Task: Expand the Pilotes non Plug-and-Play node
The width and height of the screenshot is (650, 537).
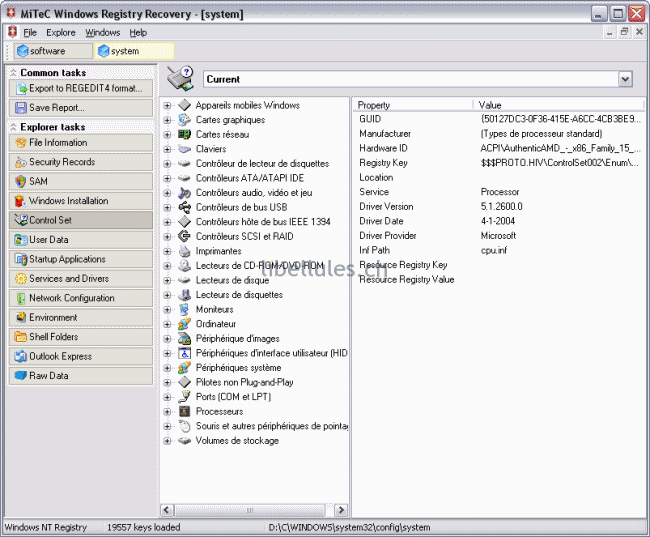Action: coord(167,382)
